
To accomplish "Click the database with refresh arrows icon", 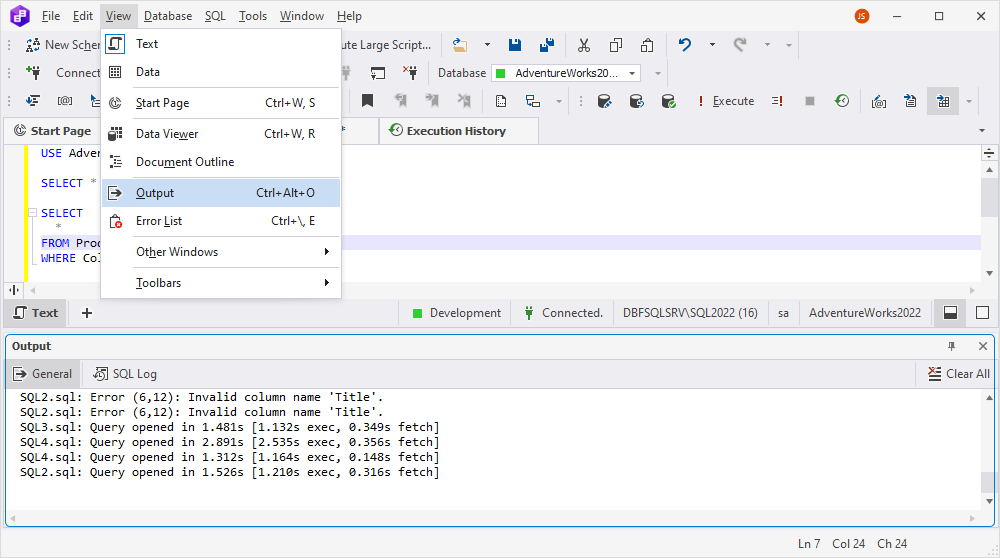I will pos(636,101).
